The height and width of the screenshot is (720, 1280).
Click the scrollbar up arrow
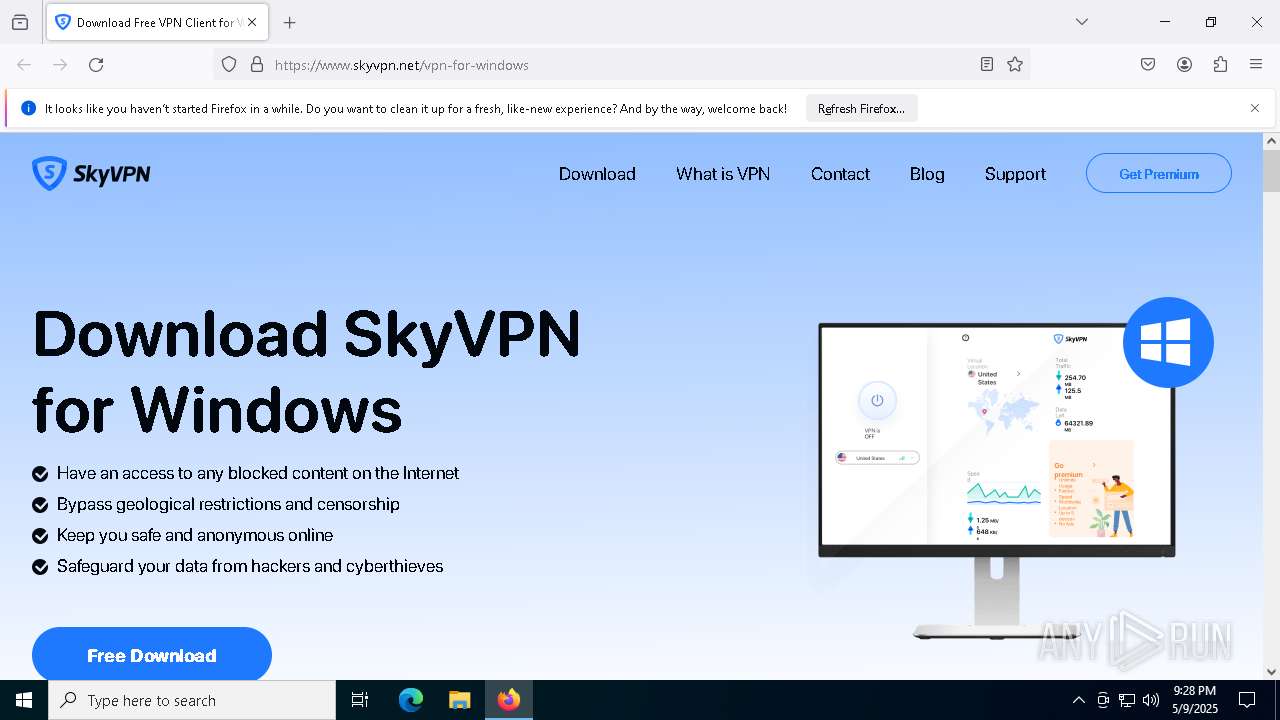pos(1271,141)
